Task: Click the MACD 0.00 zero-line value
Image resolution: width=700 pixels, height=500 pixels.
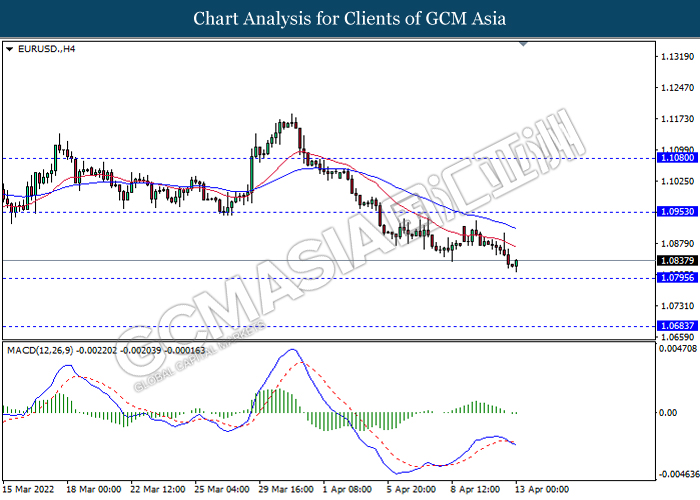Action: tap(668, 412)
